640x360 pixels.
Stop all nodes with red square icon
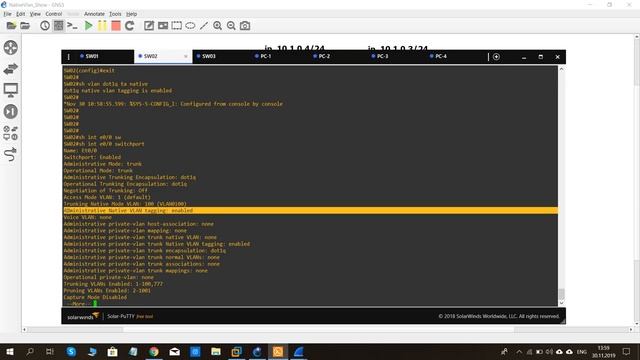pyautogui.click(x=116, y=26)
